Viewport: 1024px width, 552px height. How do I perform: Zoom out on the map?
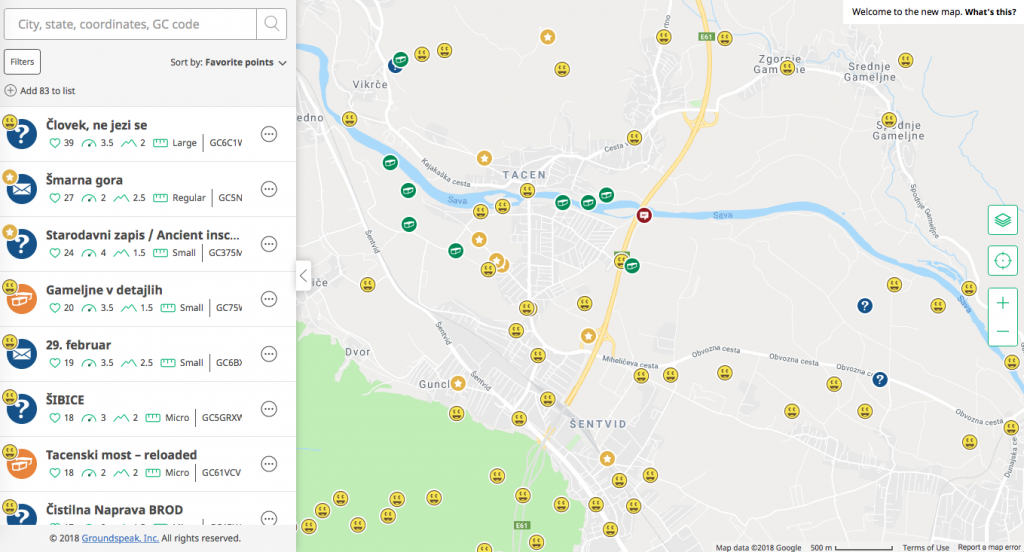pos(1002,332)
